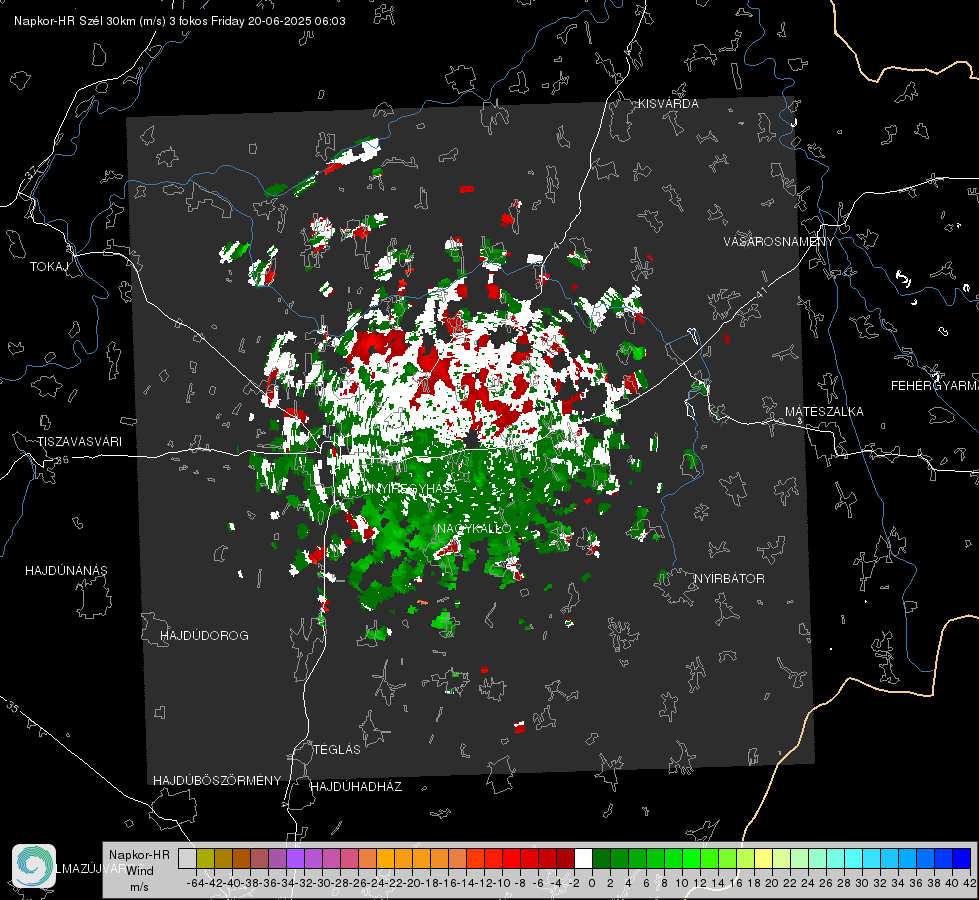Click road number 36 near Tiszavasvári

[62, 460]
